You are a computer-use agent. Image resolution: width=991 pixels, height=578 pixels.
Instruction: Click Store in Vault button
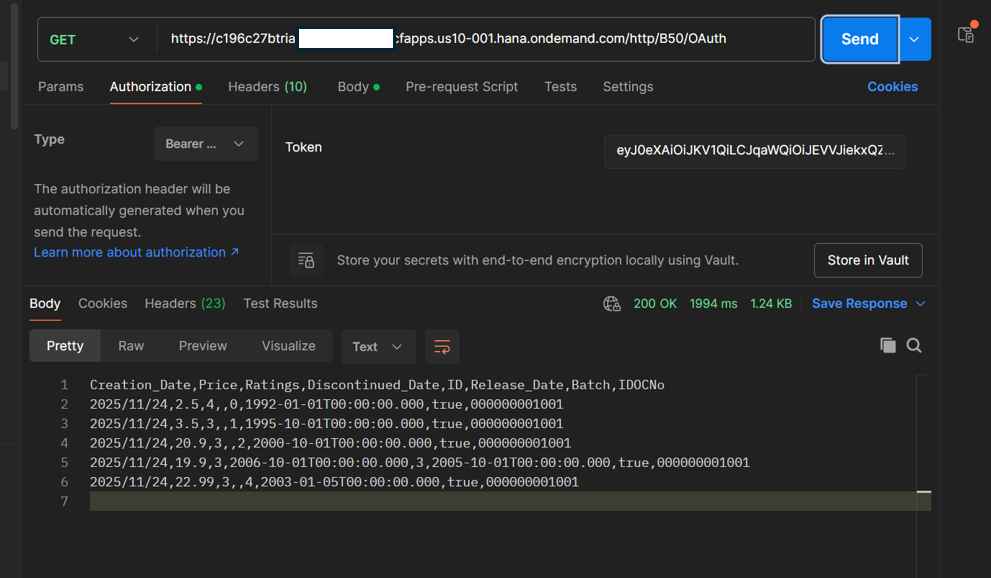868,260
